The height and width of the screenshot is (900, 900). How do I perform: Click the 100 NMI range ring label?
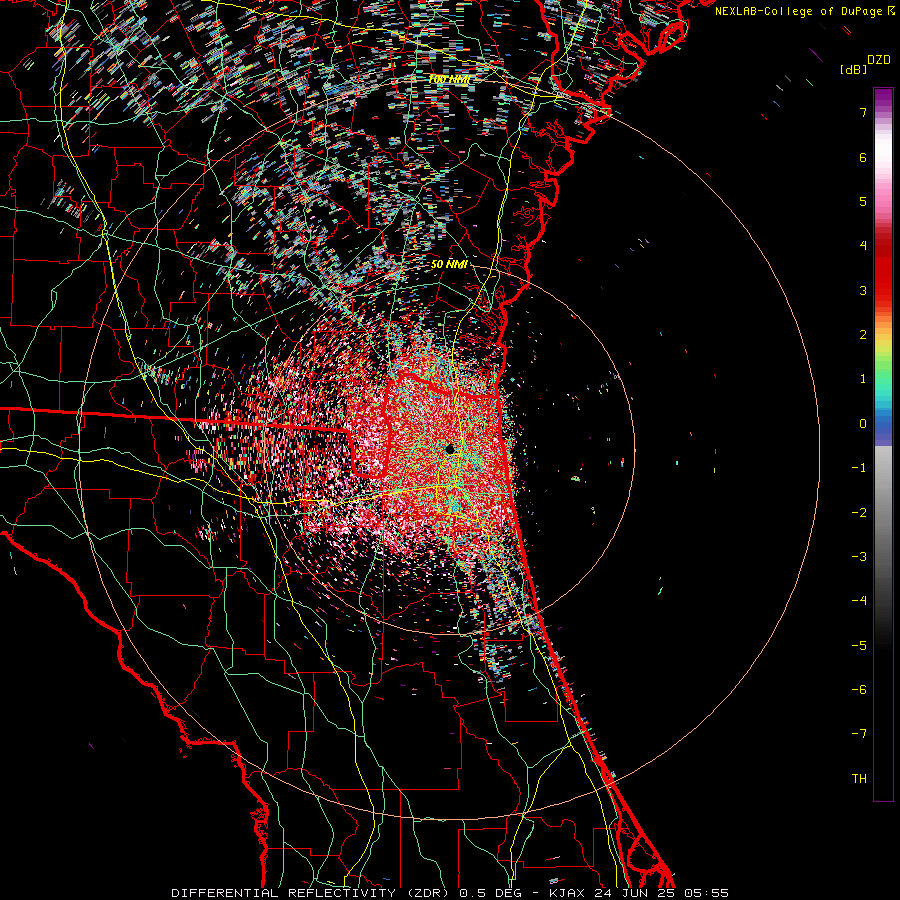click(449, 79)
